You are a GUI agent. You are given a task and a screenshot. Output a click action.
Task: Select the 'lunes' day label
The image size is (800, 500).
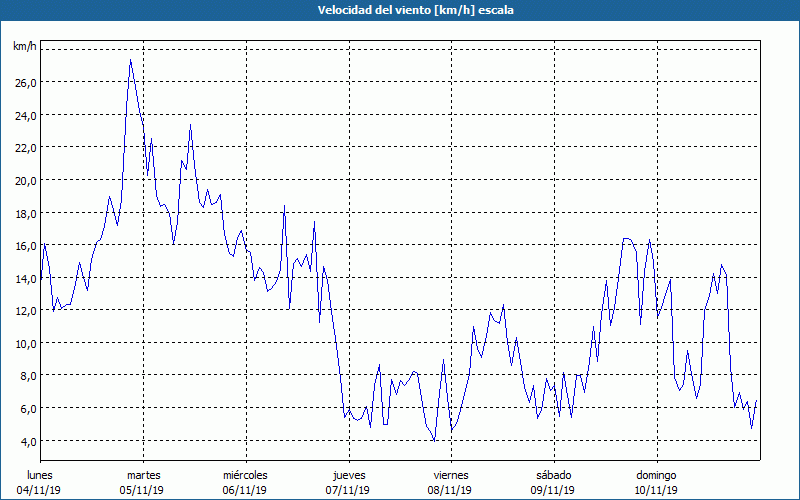click(39, 475)
